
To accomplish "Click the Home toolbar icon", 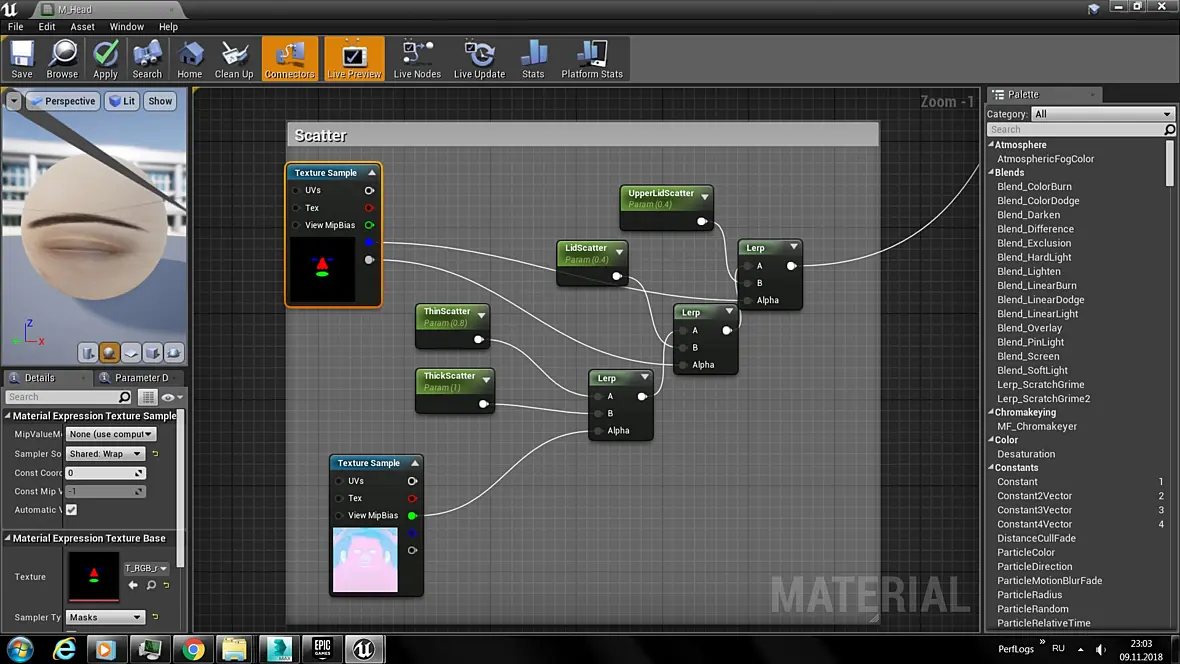I will [x=190, y=59].
